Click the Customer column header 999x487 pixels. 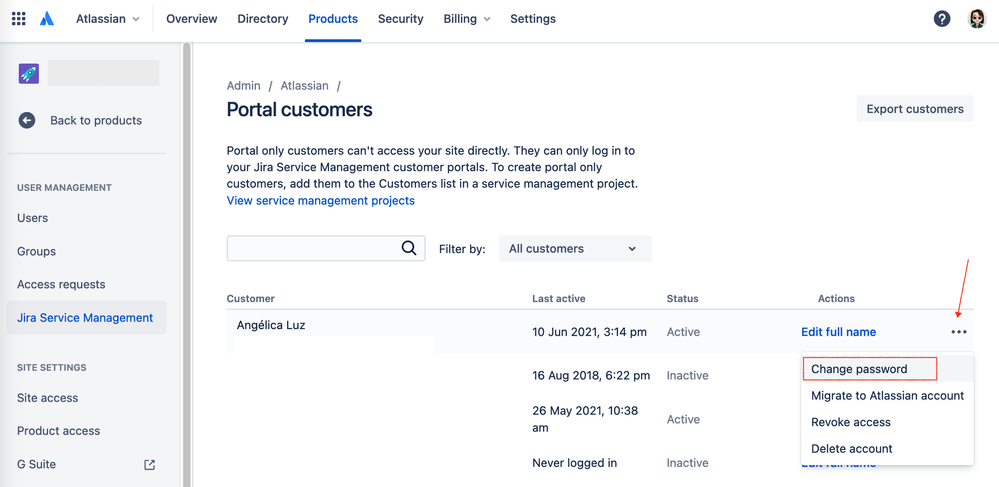[x=250, y=298]
